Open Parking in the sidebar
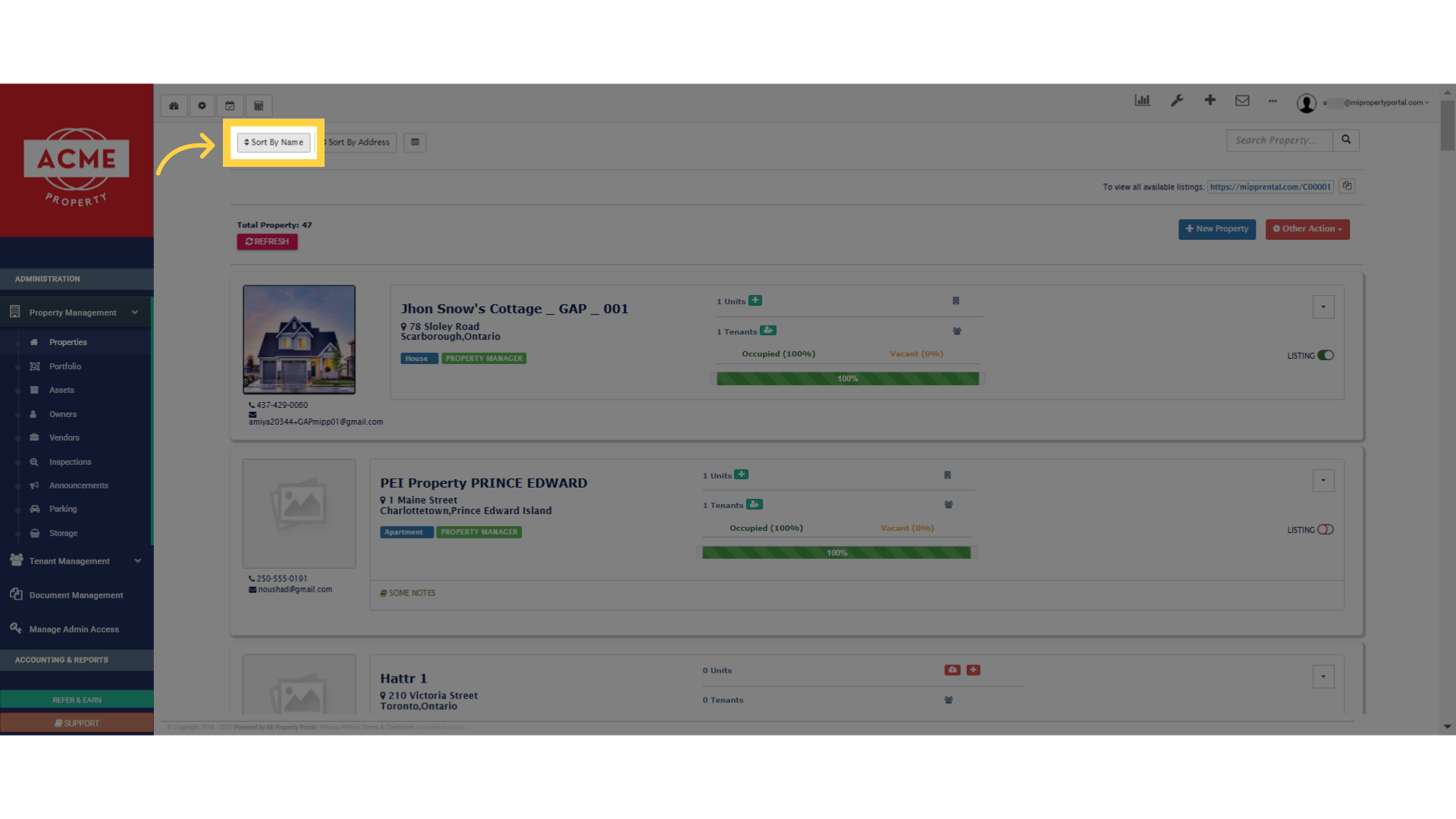 click(63, 510)
